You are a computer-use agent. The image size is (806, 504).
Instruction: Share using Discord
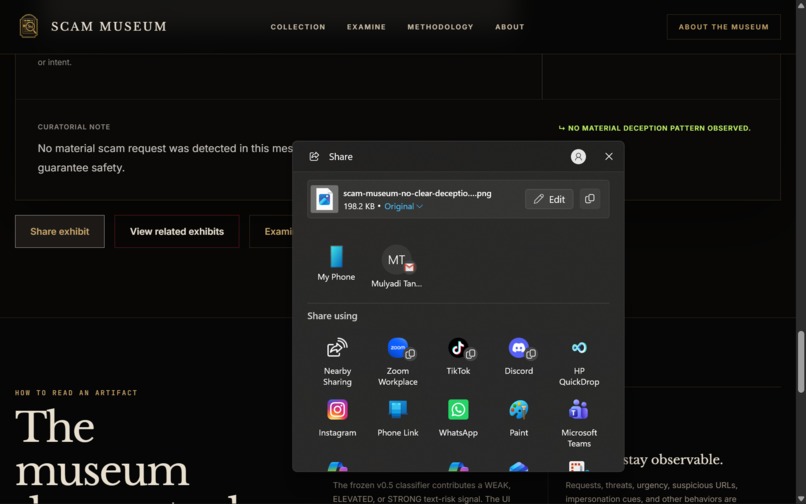(518, 356)
